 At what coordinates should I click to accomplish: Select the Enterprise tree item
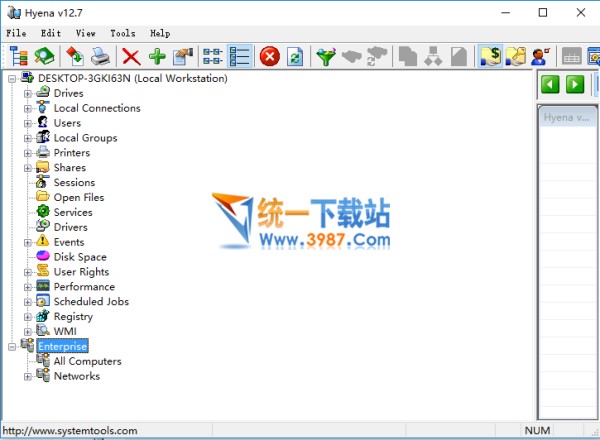click(63, 346)
